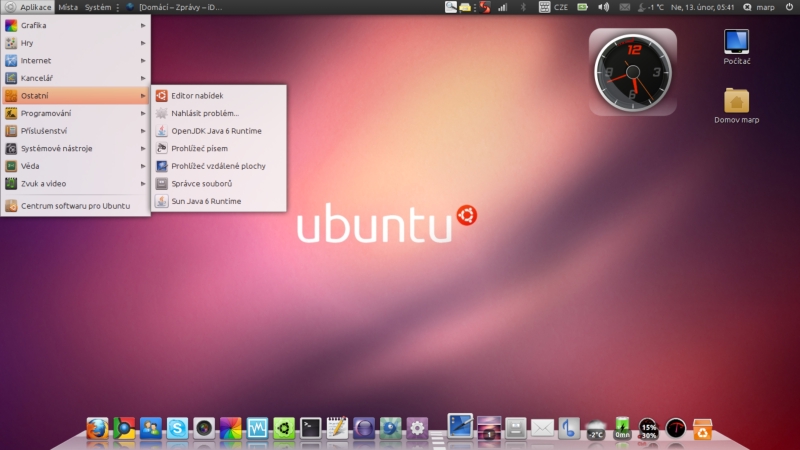Open the Místa menu

click(68, 7)
